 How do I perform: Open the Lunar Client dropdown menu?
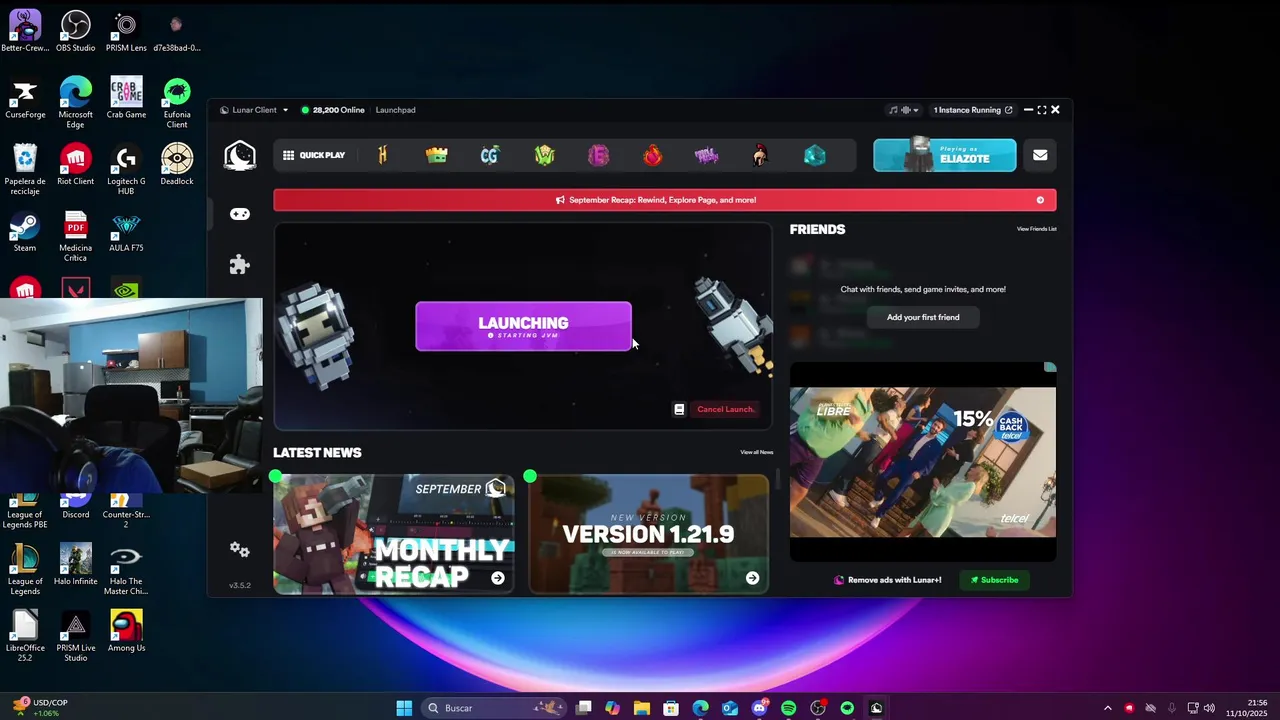(254, 110)
